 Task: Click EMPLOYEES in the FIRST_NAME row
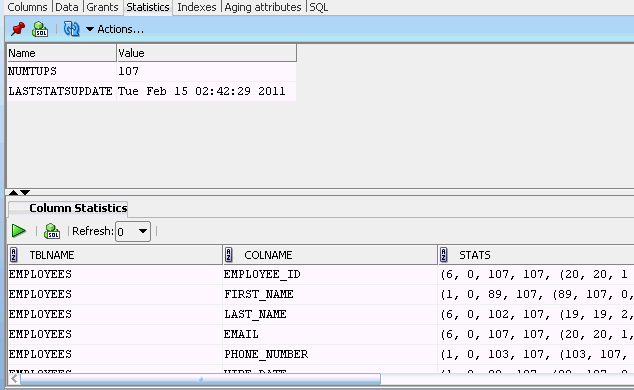(x=115, y=294)
